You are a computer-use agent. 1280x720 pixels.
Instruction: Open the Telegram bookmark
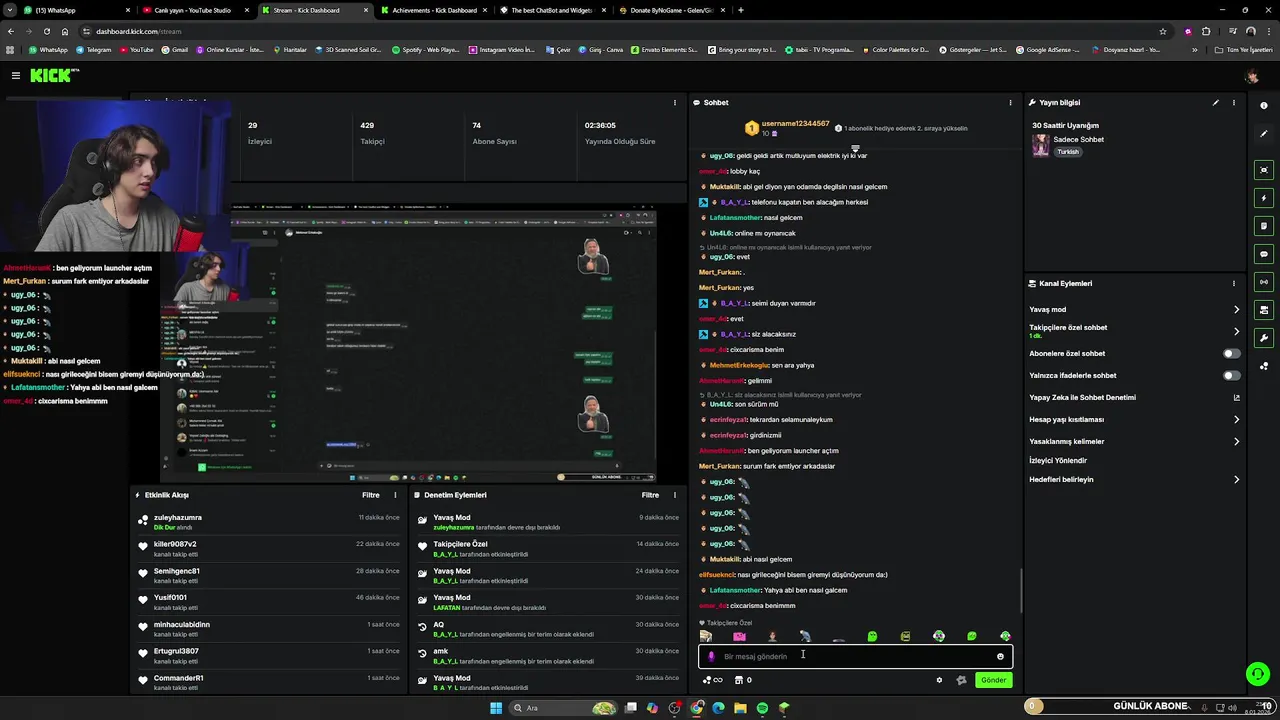pyautogui.click(x=94, y=49)
